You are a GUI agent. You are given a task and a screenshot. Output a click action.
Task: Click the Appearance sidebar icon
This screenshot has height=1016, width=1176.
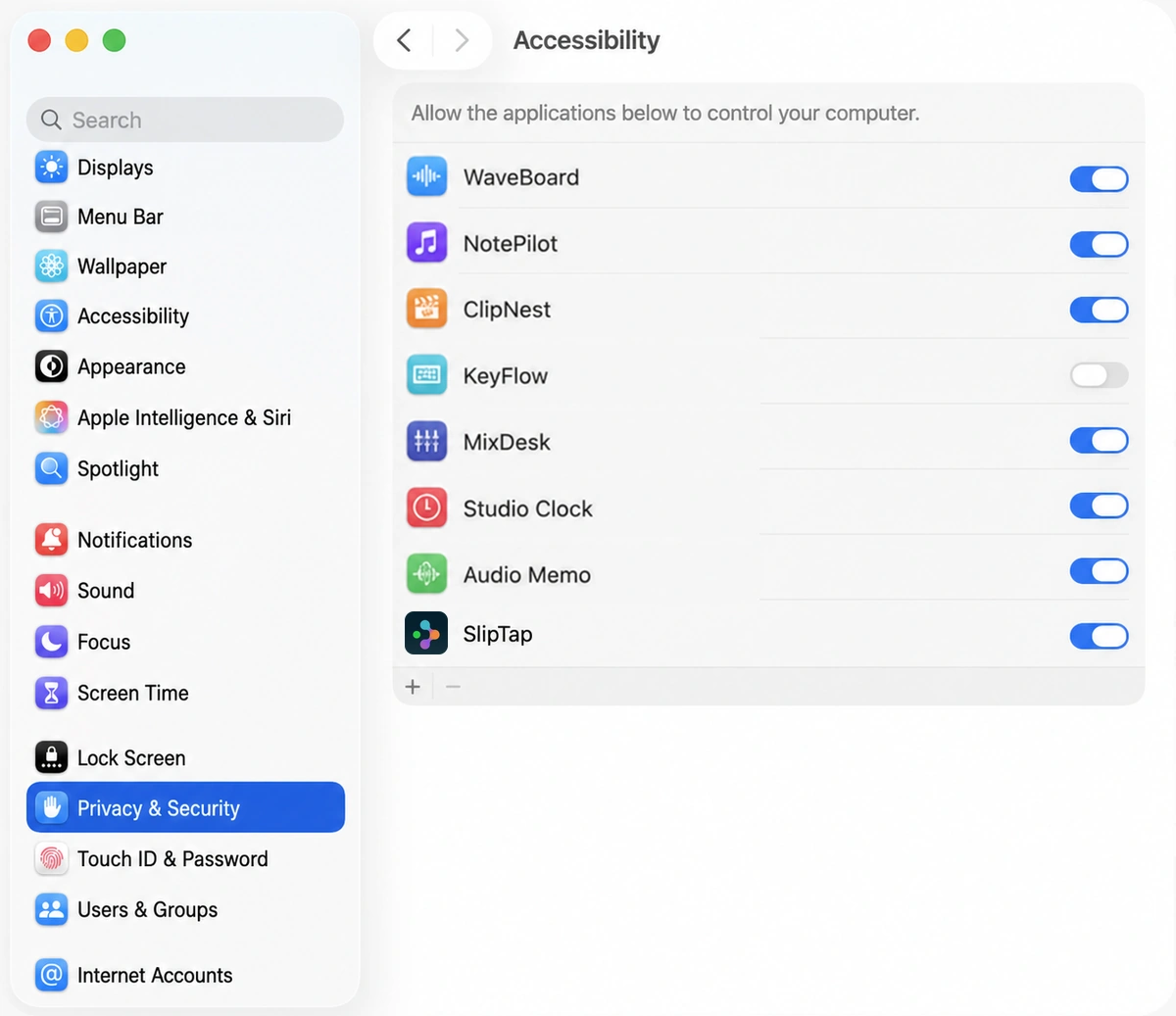click(x=51, y=366)
